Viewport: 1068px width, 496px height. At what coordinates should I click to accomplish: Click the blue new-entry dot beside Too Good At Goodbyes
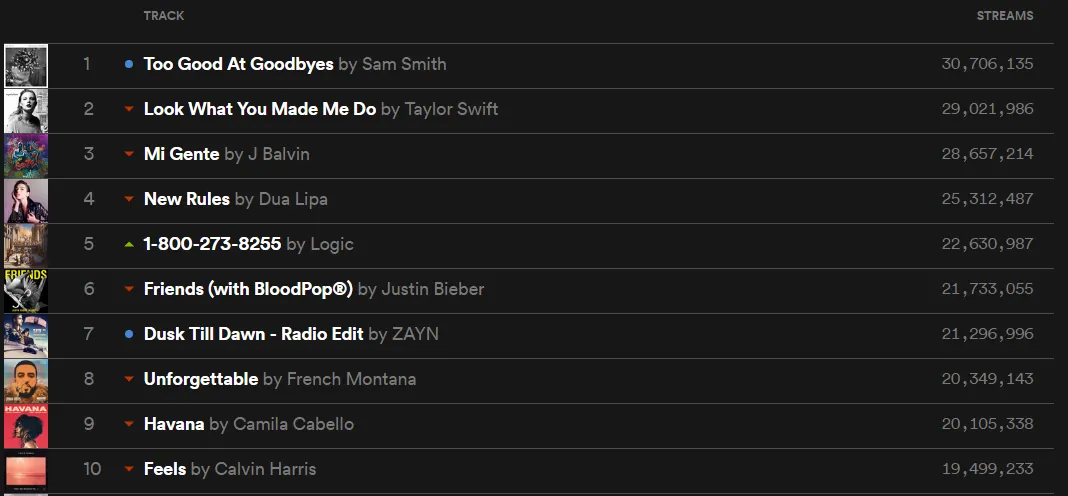(x=129, y=64)
